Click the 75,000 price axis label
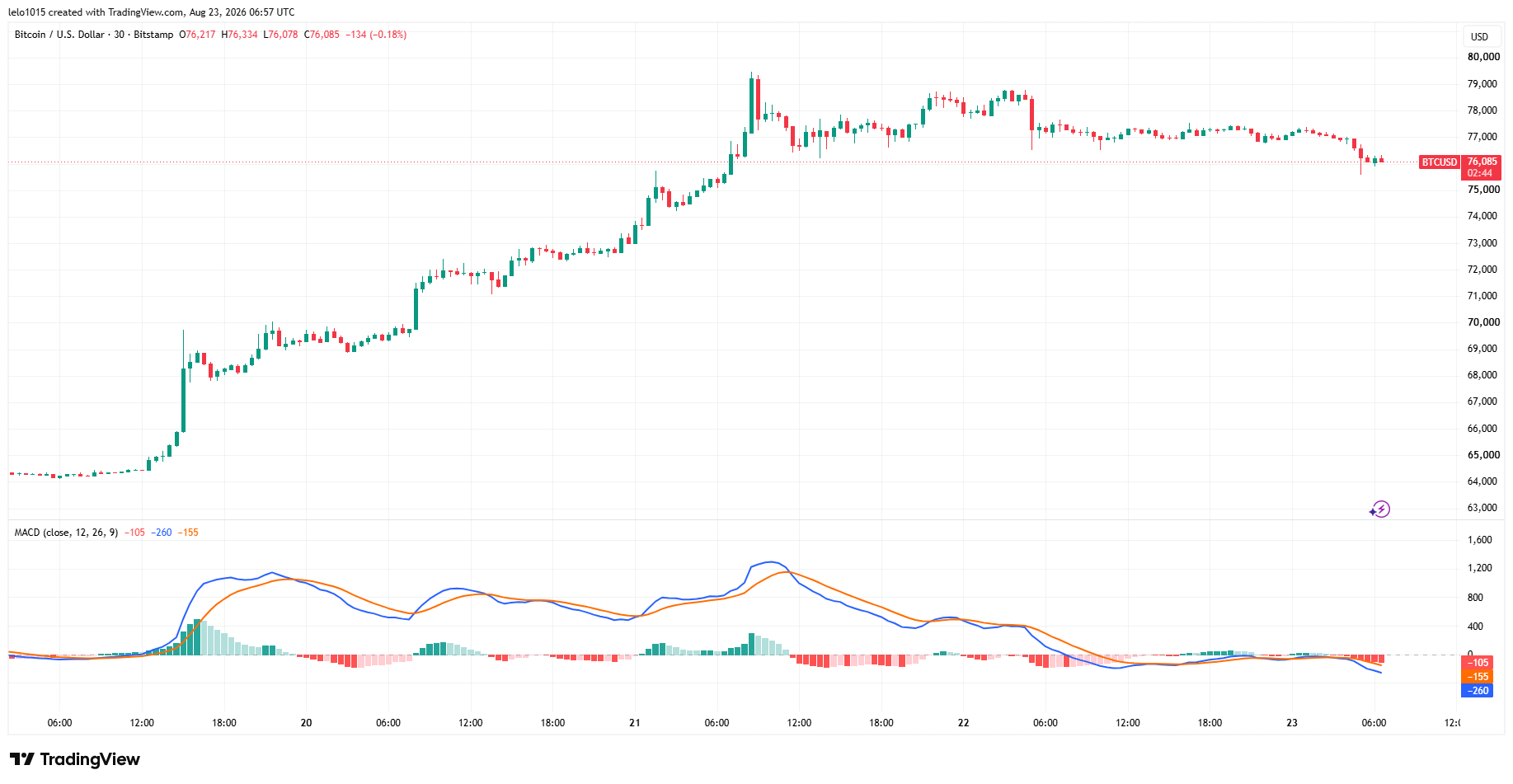 tap(1483, 190)
